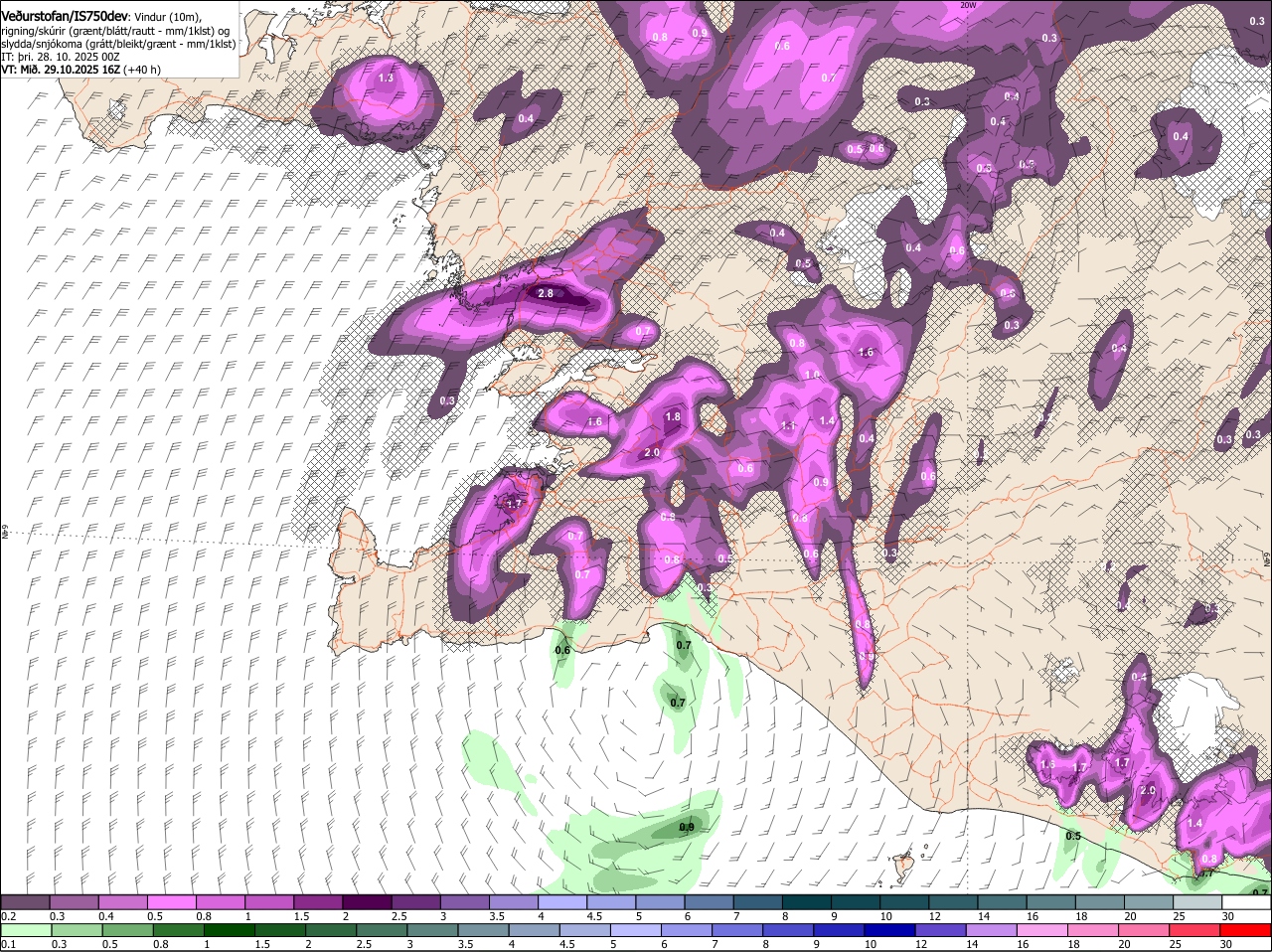Click the first upper-scale swatch starting at 0.2
This screenshot has height=952, width=1272.
click(26, 902)
